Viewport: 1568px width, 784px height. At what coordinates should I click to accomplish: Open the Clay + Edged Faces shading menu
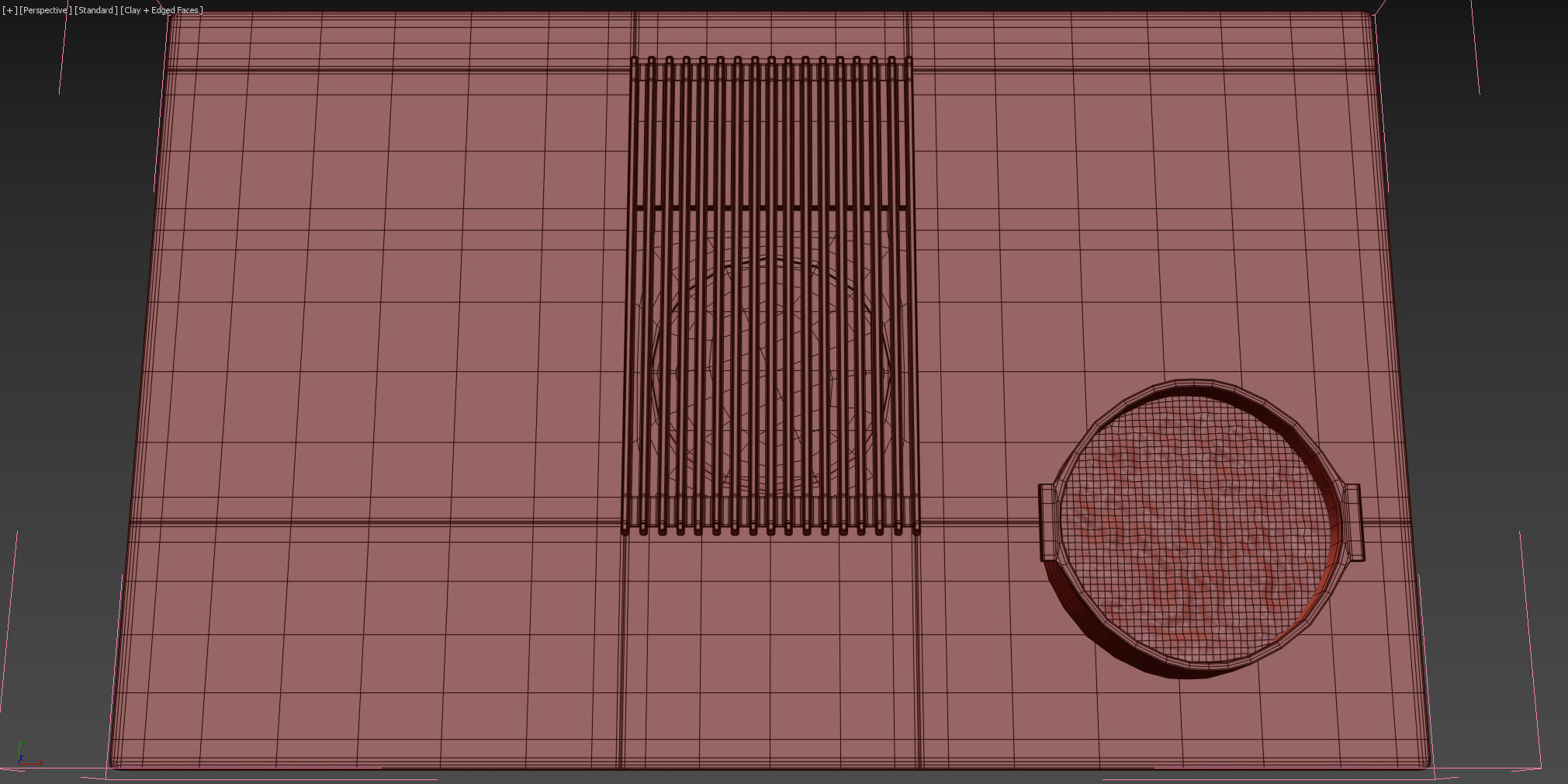tap(162, 10)
